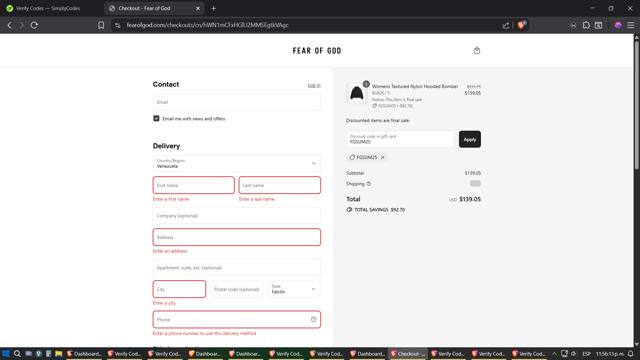640x360 pixels.
Task: Click the Log in link
Action: 314,85
